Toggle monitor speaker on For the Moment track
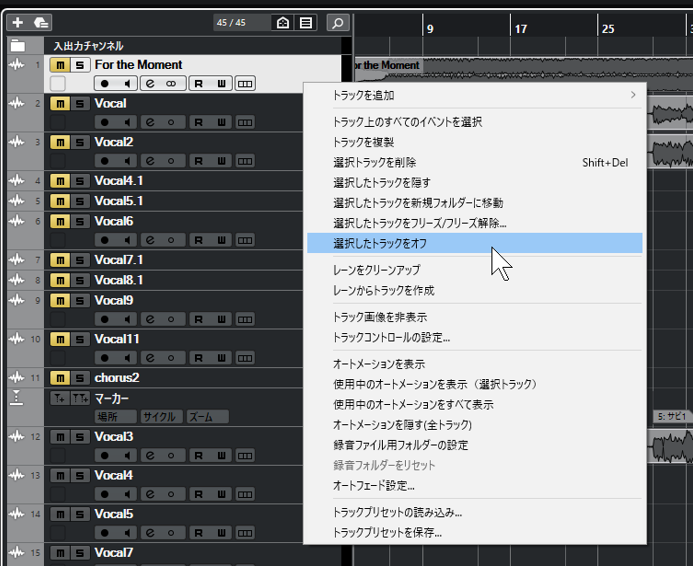 click(128, 83)
